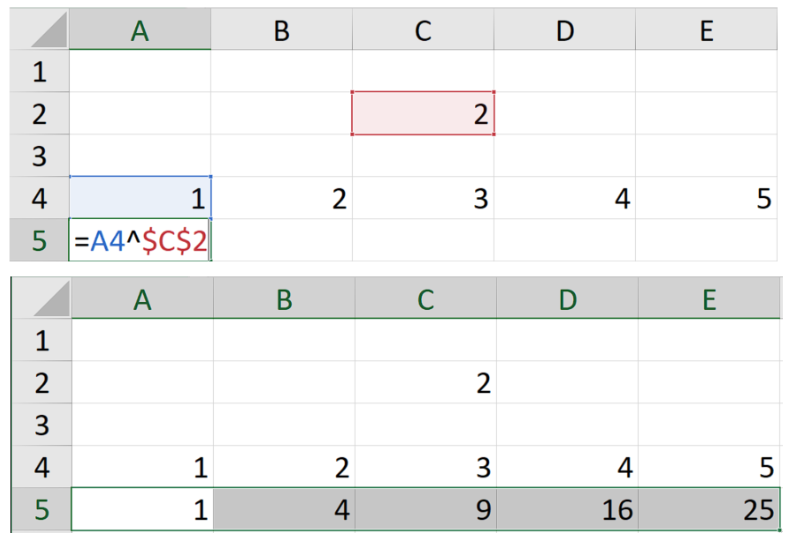Click the red-highlighted cell C2 containing 2

pos(423,113)
